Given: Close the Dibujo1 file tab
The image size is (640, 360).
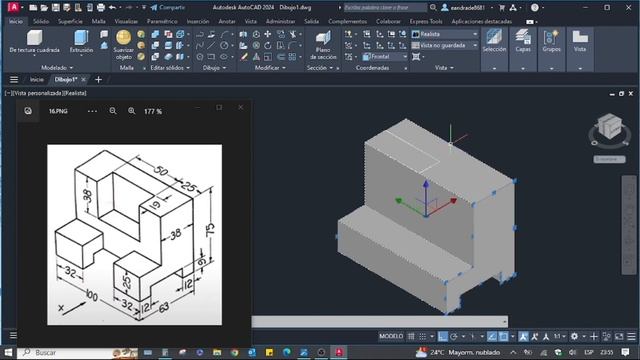Looking at the screenshot, I should pos(83,80).
